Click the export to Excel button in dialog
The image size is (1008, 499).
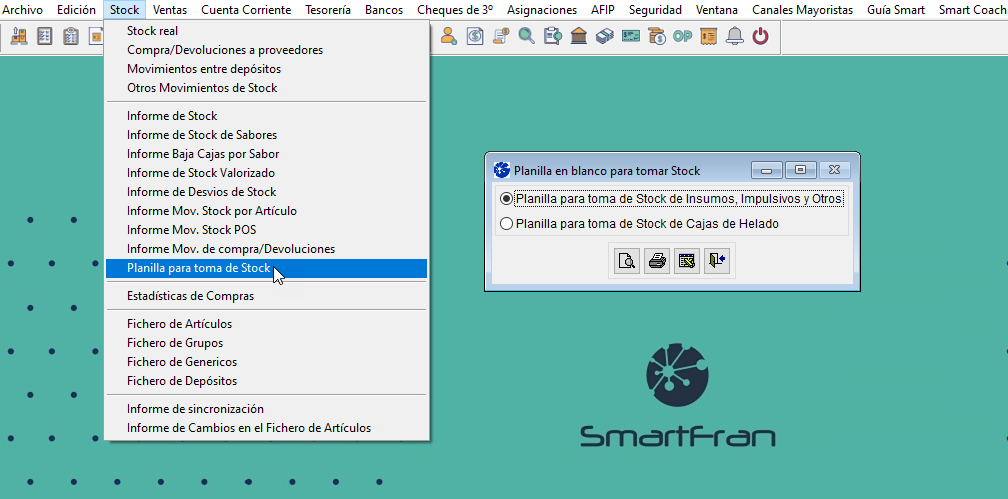(x=687, y=261)
